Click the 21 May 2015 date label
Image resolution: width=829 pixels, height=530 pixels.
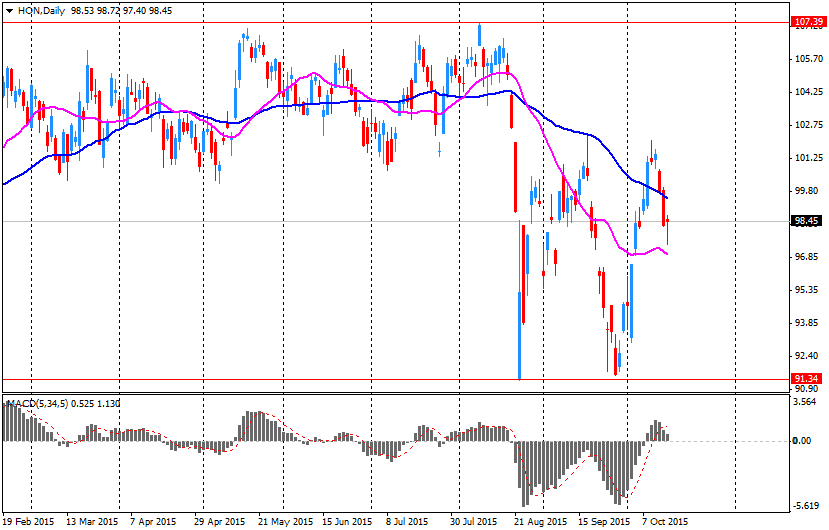(285, 522)
